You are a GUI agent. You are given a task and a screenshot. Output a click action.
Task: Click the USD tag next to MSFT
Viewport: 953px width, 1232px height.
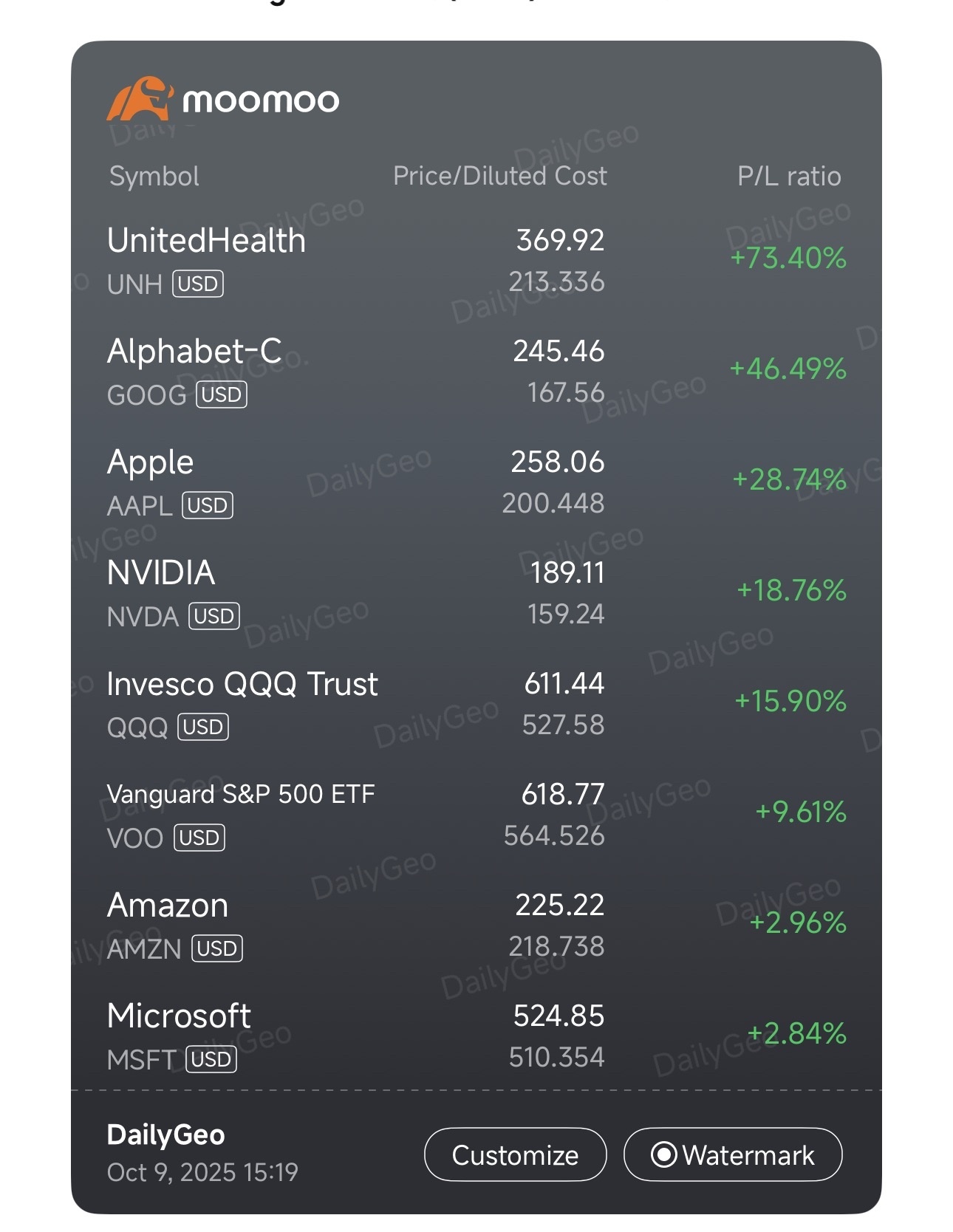[211, 1059]
